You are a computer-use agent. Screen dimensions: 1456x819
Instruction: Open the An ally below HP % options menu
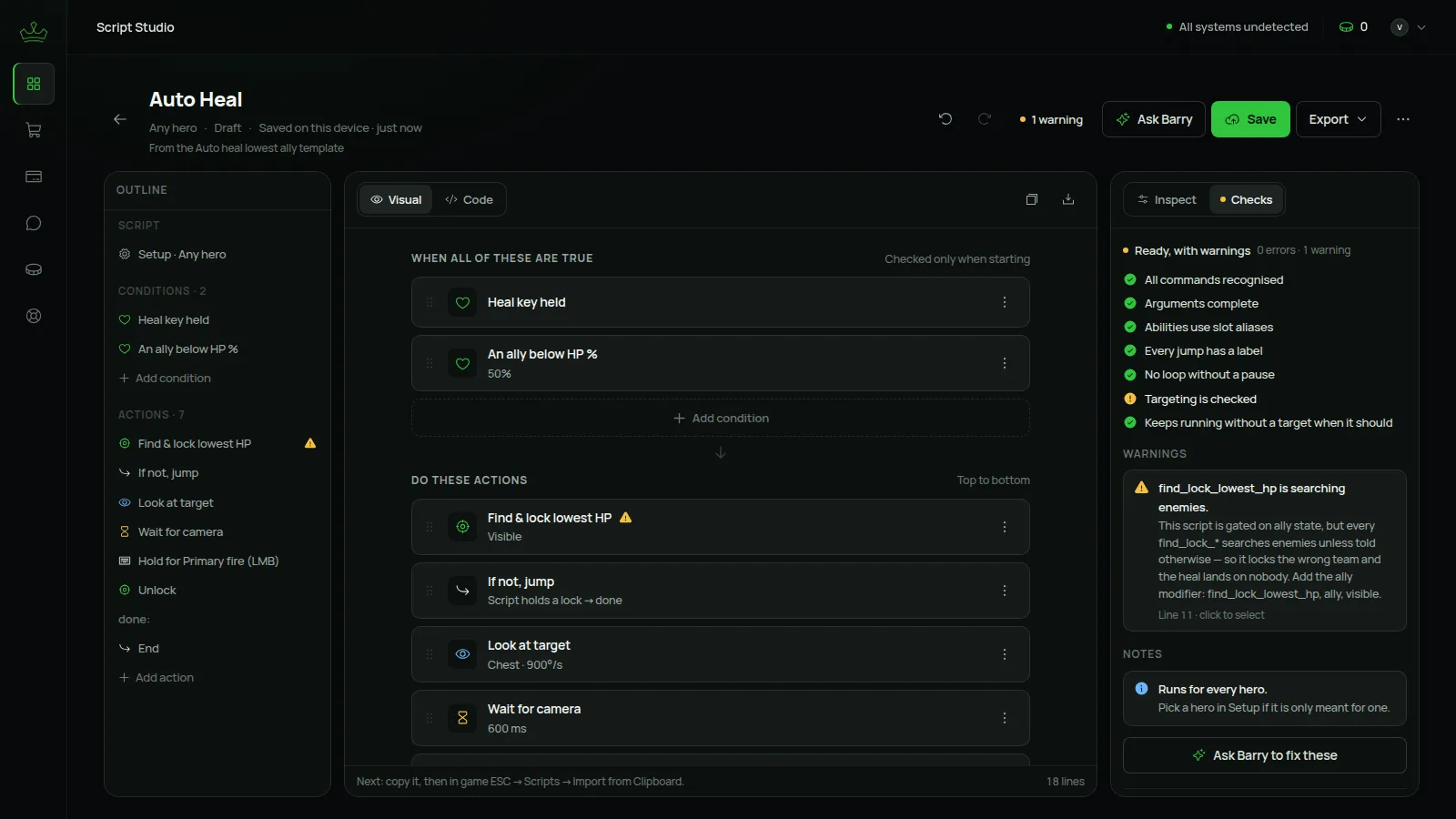1005,363
